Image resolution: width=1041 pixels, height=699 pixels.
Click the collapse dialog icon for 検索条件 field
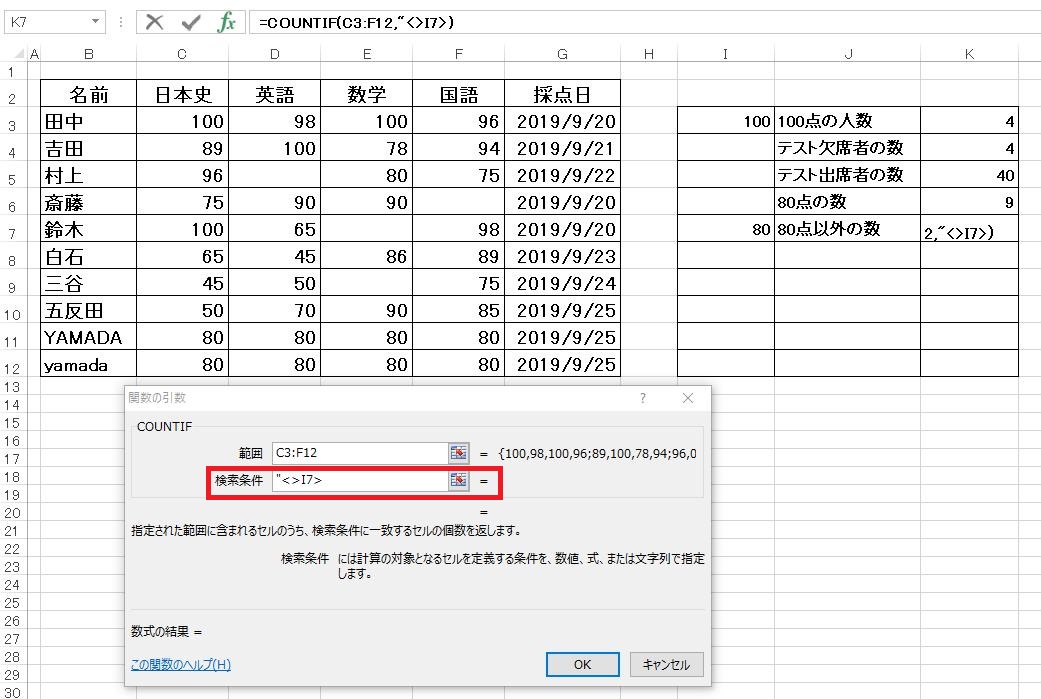click(458, 481)
